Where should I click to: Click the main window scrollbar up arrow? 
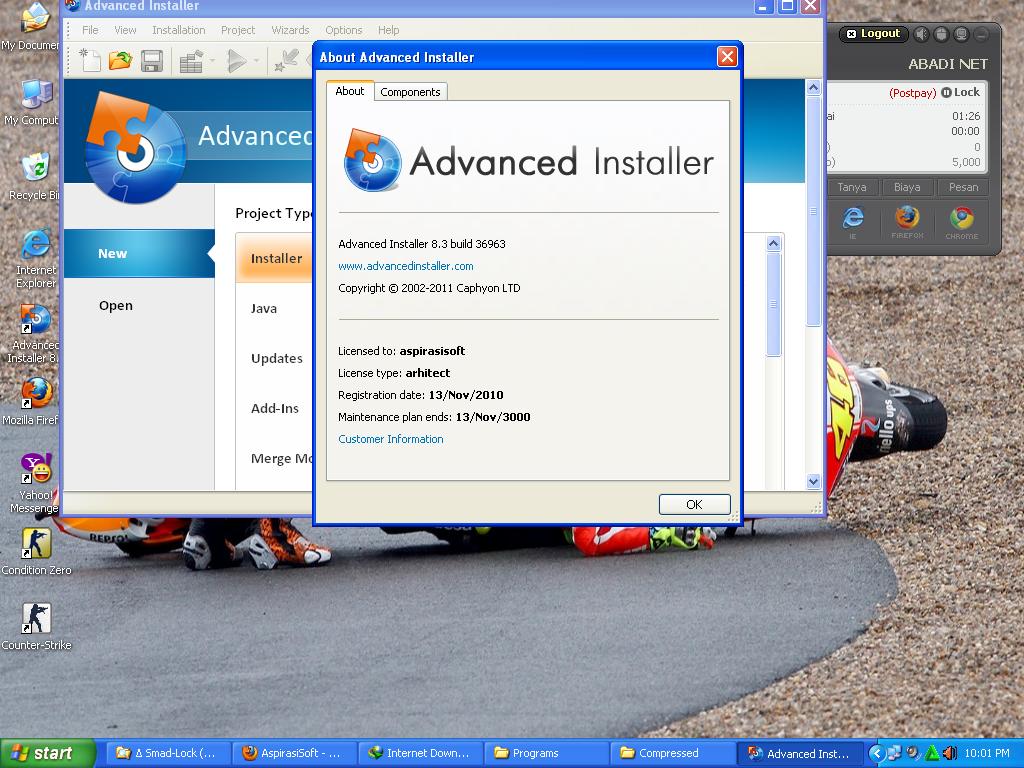coord(813,87)
